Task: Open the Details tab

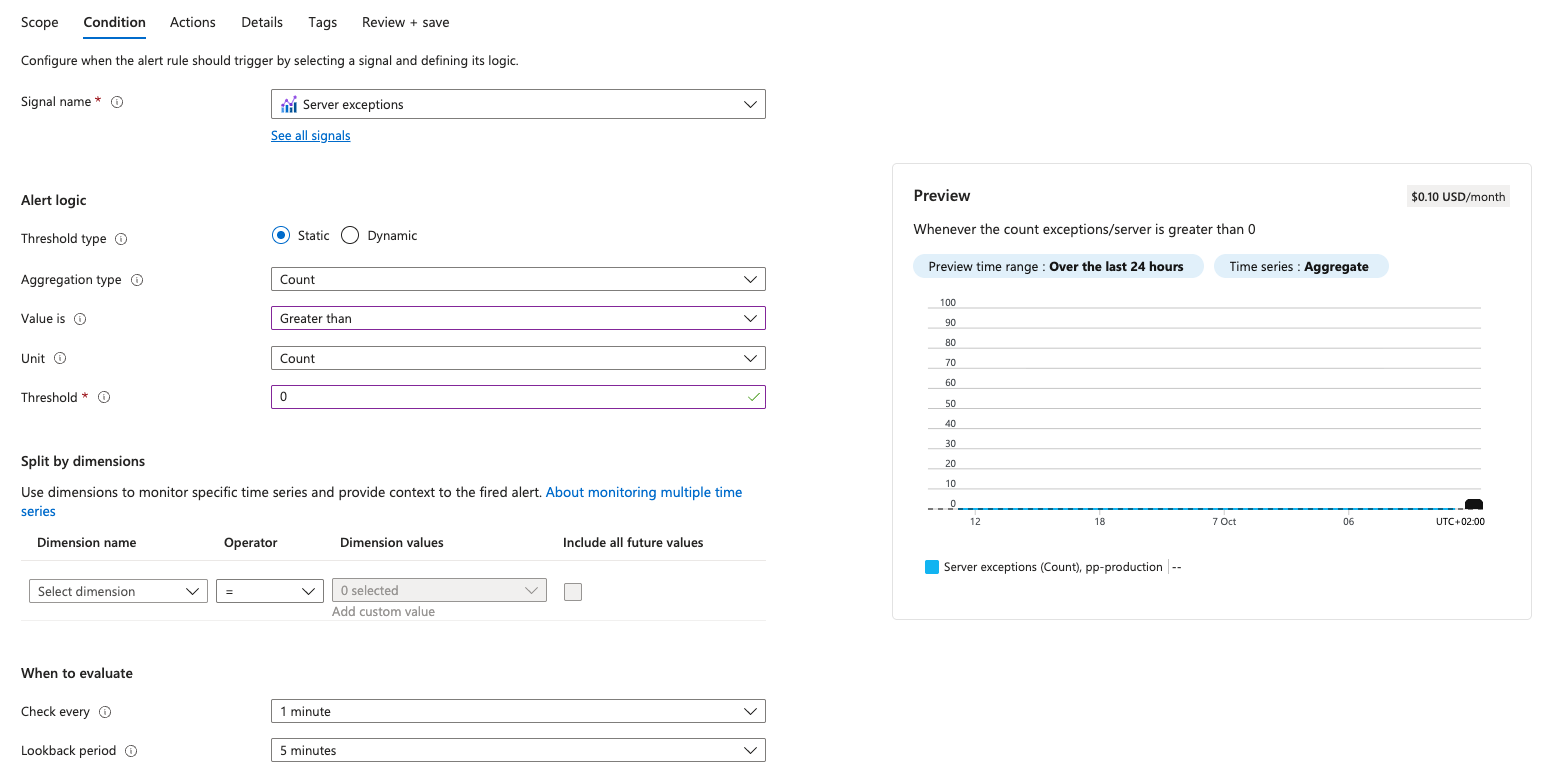Action: [x=262, y=22]
